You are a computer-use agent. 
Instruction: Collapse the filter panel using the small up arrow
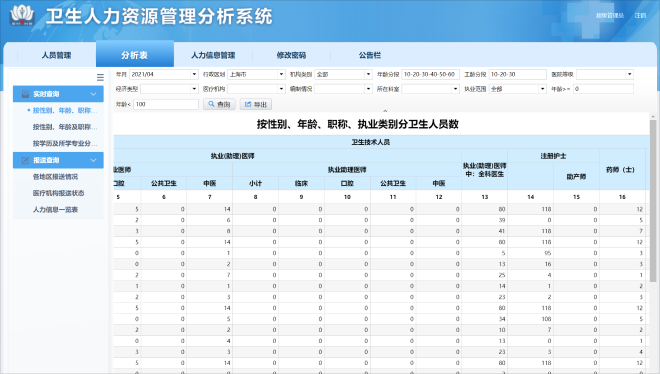385,111
